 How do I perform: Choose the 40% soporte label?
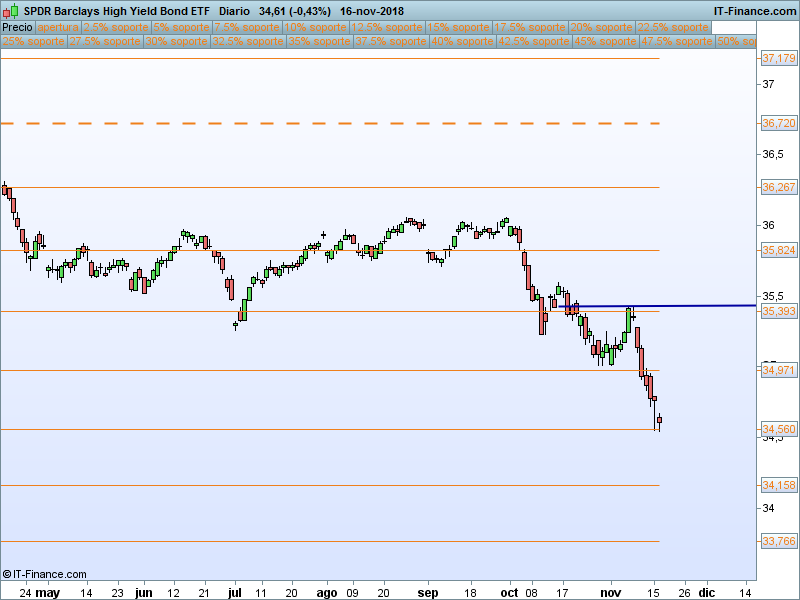pyautogui.click(x=462, y=41)
